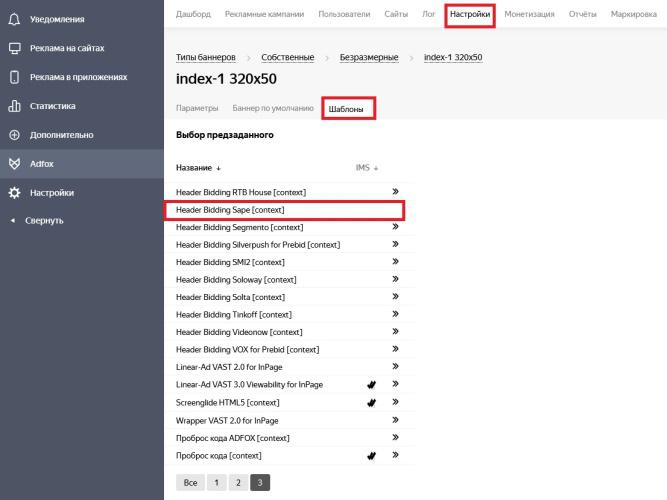Open Настройки in the top menu

470,14
